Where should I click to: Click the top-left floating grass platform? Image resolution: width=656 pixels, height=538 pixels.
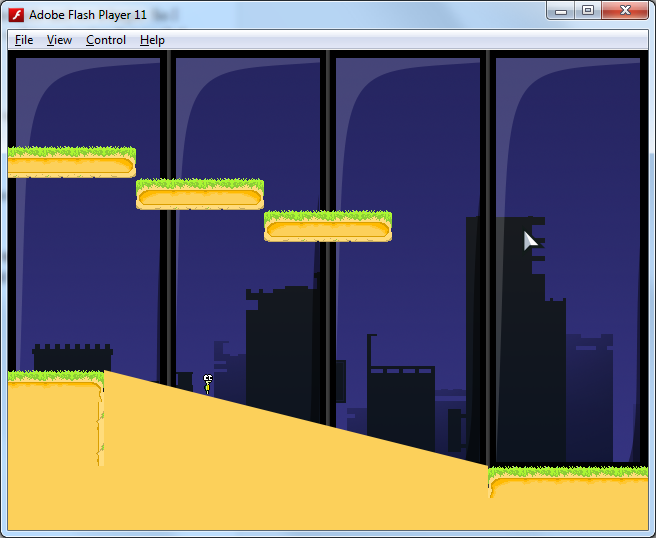point(71,162)
